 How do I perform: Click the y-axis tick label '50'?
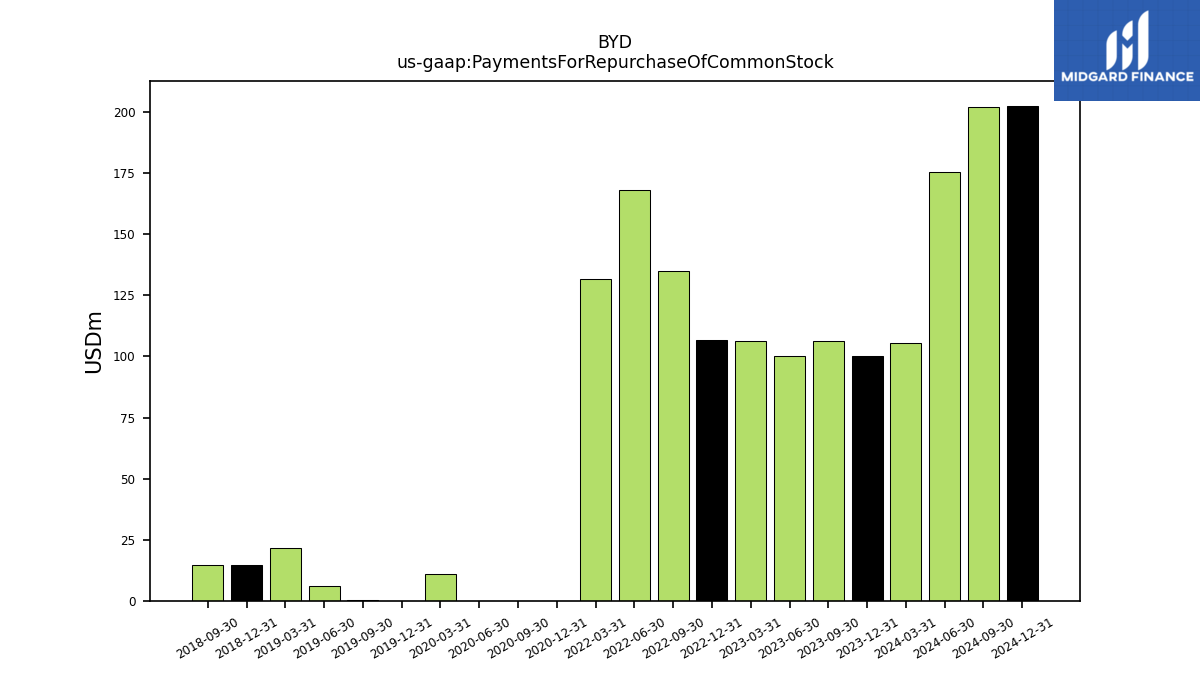(129, 480)
